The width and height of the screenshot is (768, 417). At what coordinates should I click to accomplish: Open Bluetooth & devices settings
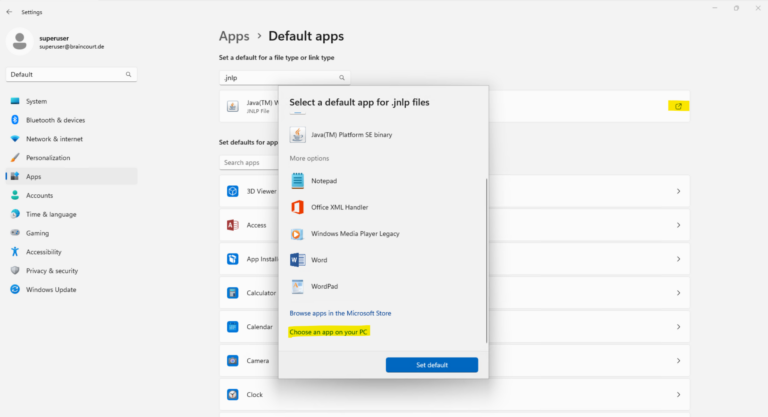click(56, 120)
